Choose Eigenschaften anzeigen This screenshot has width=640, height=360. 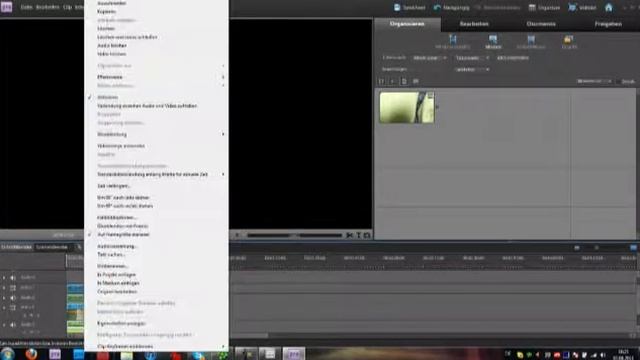[121, 323]
